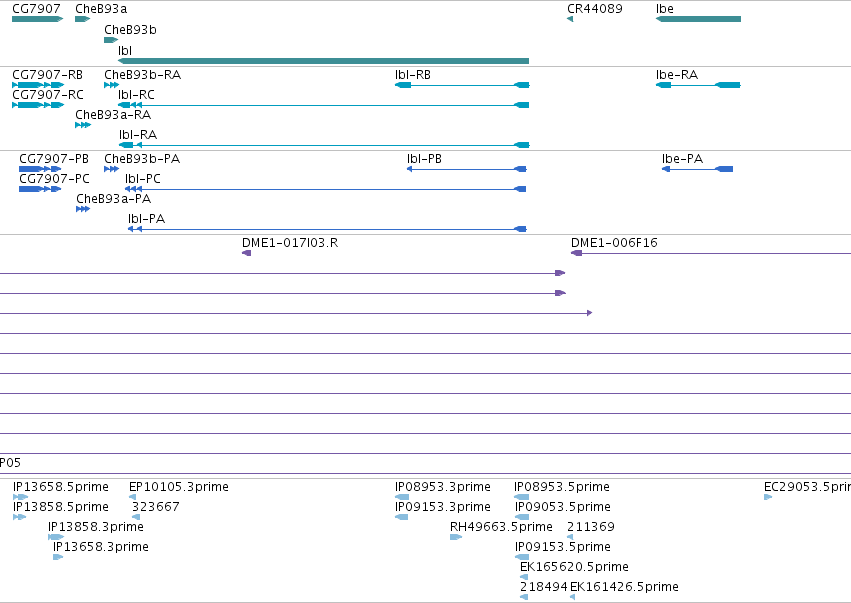Open the CG7907-PC coding sequence label

tap(54, 179)
